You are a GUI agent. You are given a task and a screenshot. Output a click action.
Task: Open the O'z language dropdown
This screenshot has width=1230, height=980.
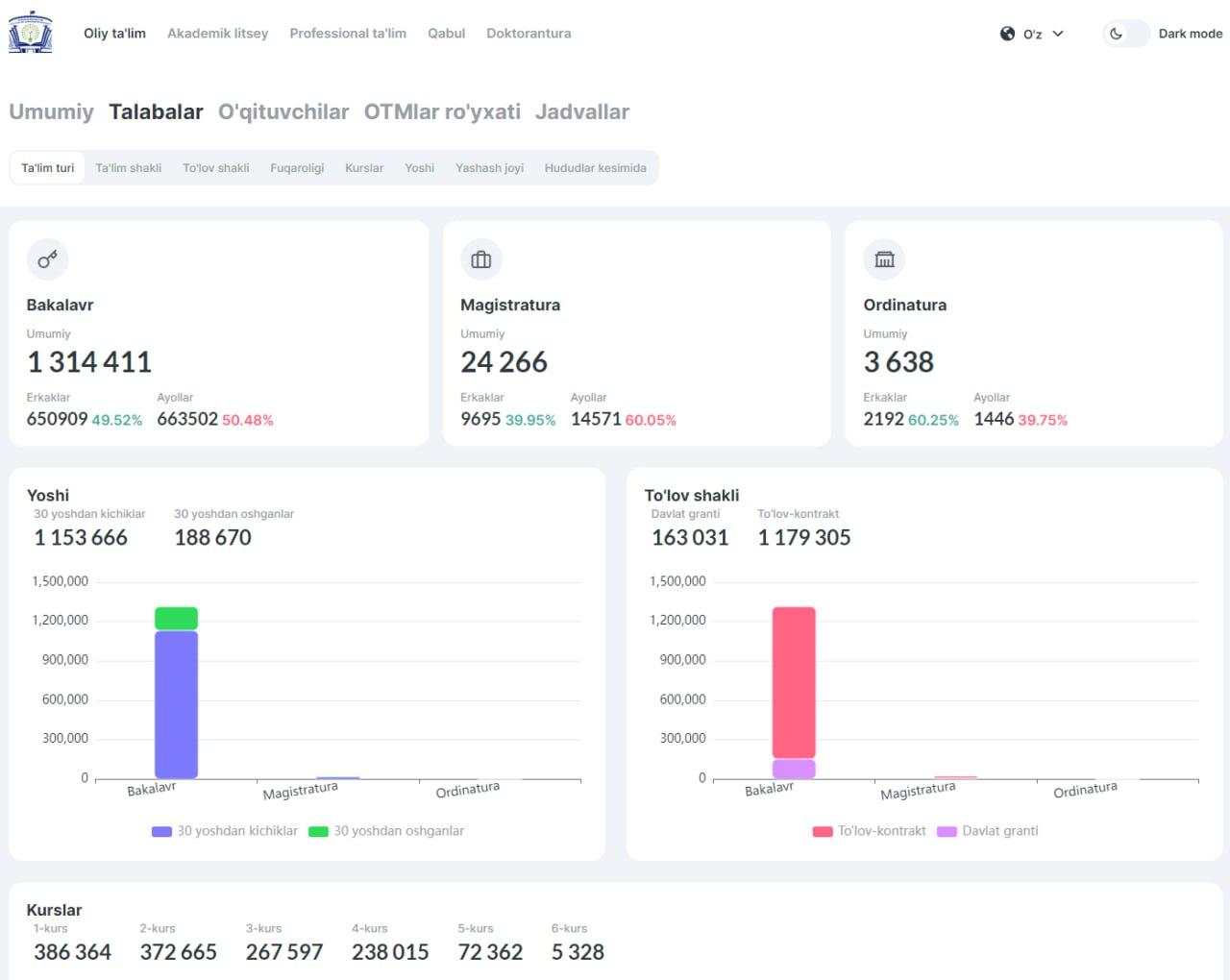(1032, 34)
